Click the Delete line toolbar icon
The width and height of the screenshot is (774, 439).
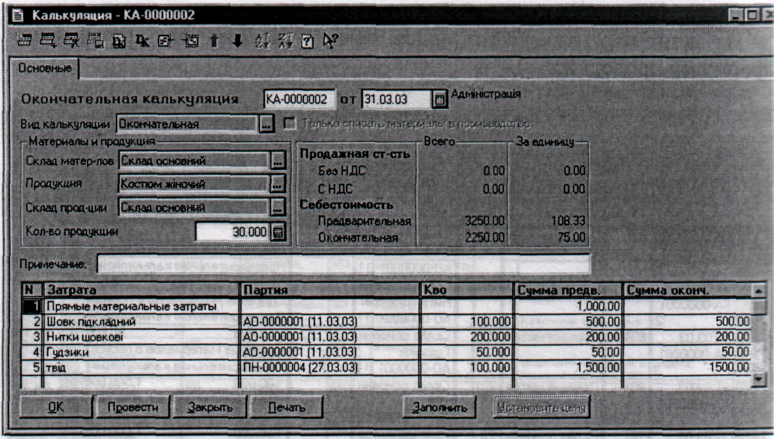tap(72, 40)
